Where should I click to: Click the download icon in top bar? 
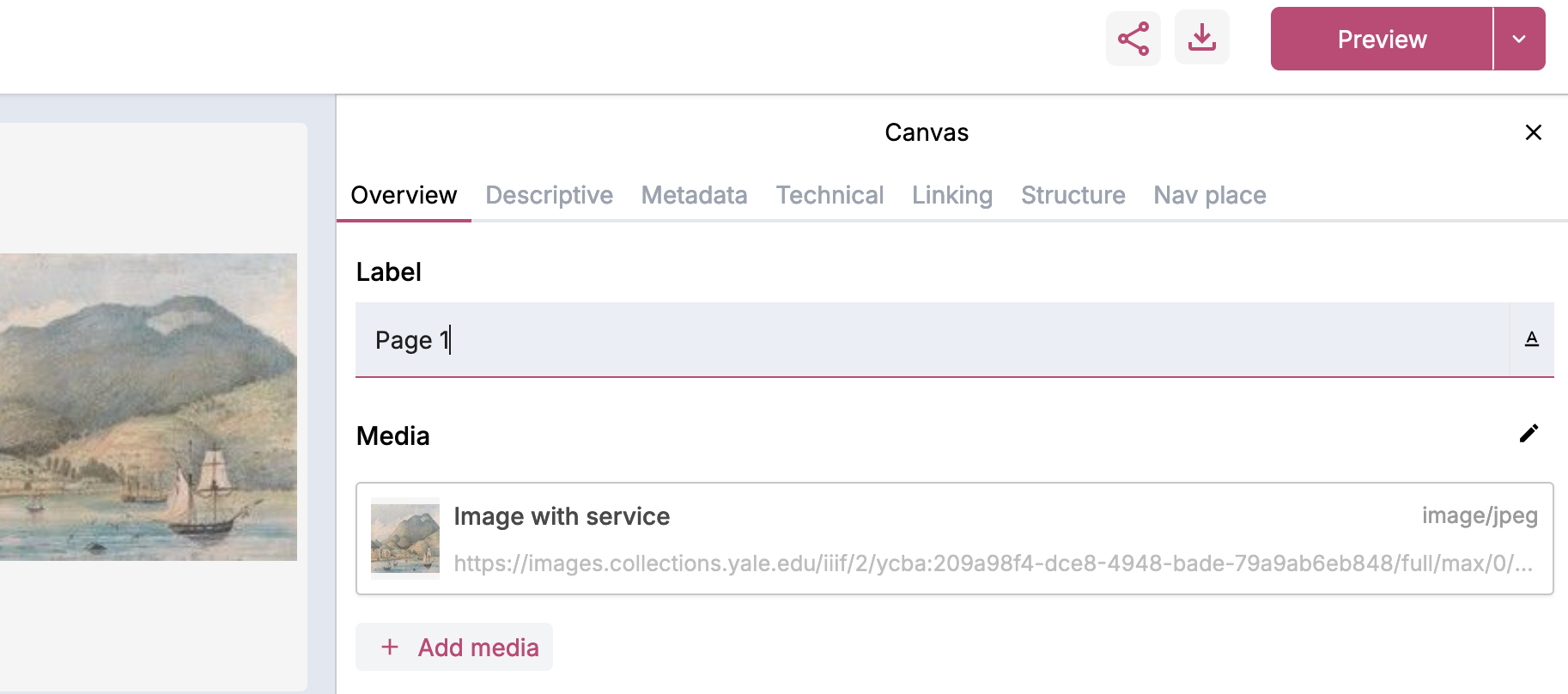click(x=1201, y=38)
